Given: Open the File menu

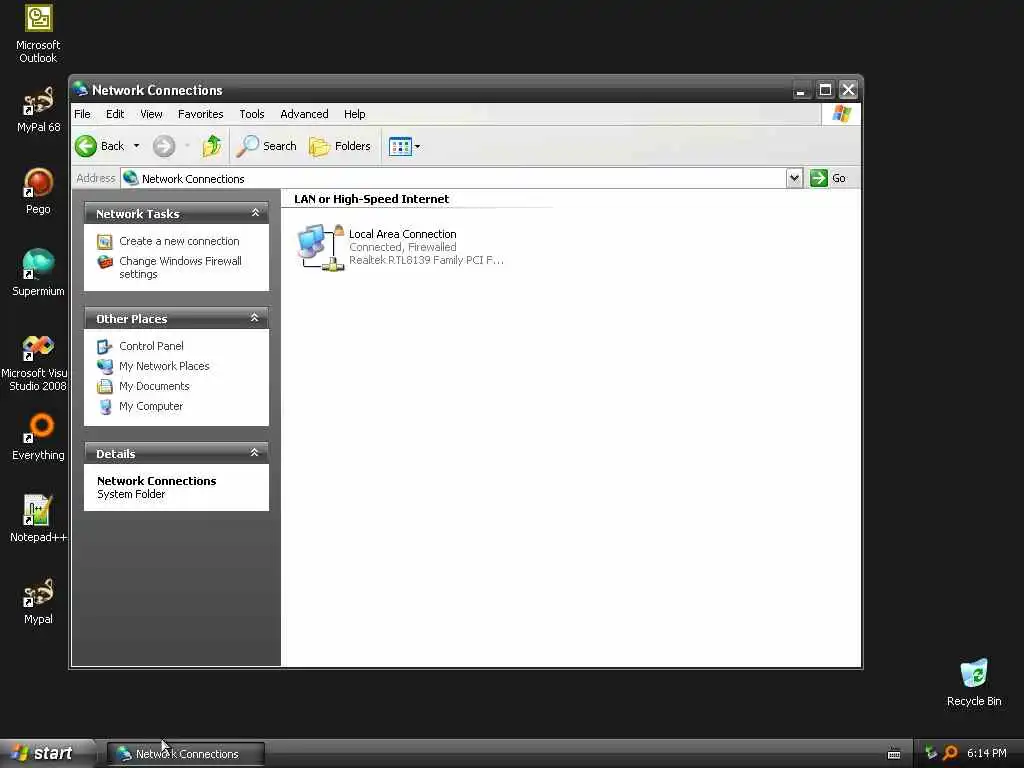Looking at the screenshot, I should pos(82,114).
